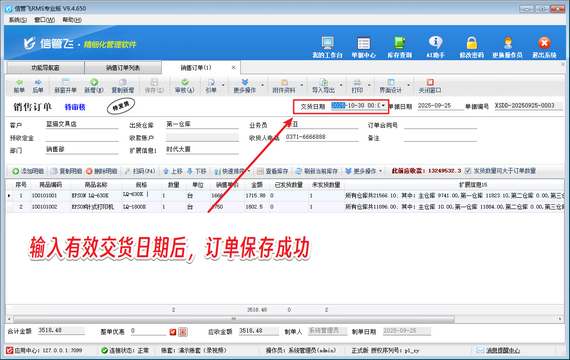Toggle 发货数量可大于订单数量 checkbox
570x360 pixels.
coord(468,171)
